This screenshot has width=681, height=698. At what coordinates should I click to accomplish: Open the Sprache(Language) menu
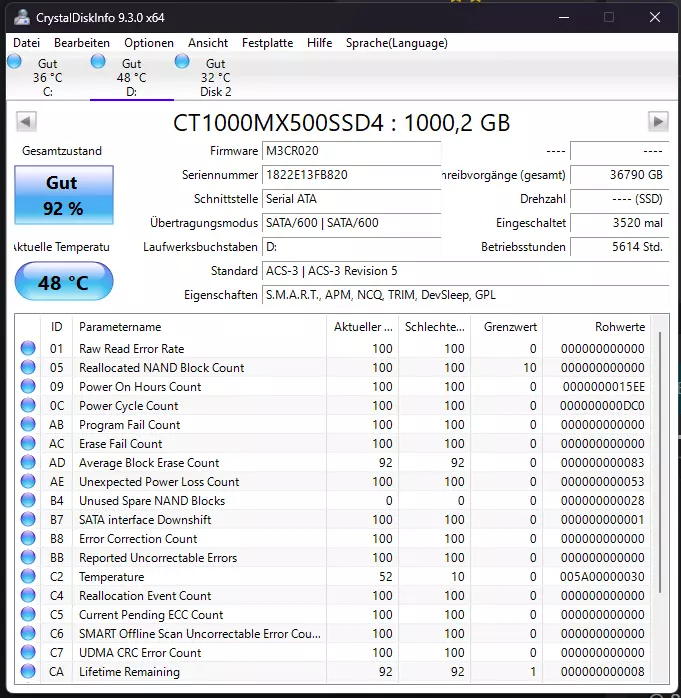tap(397, 43)
